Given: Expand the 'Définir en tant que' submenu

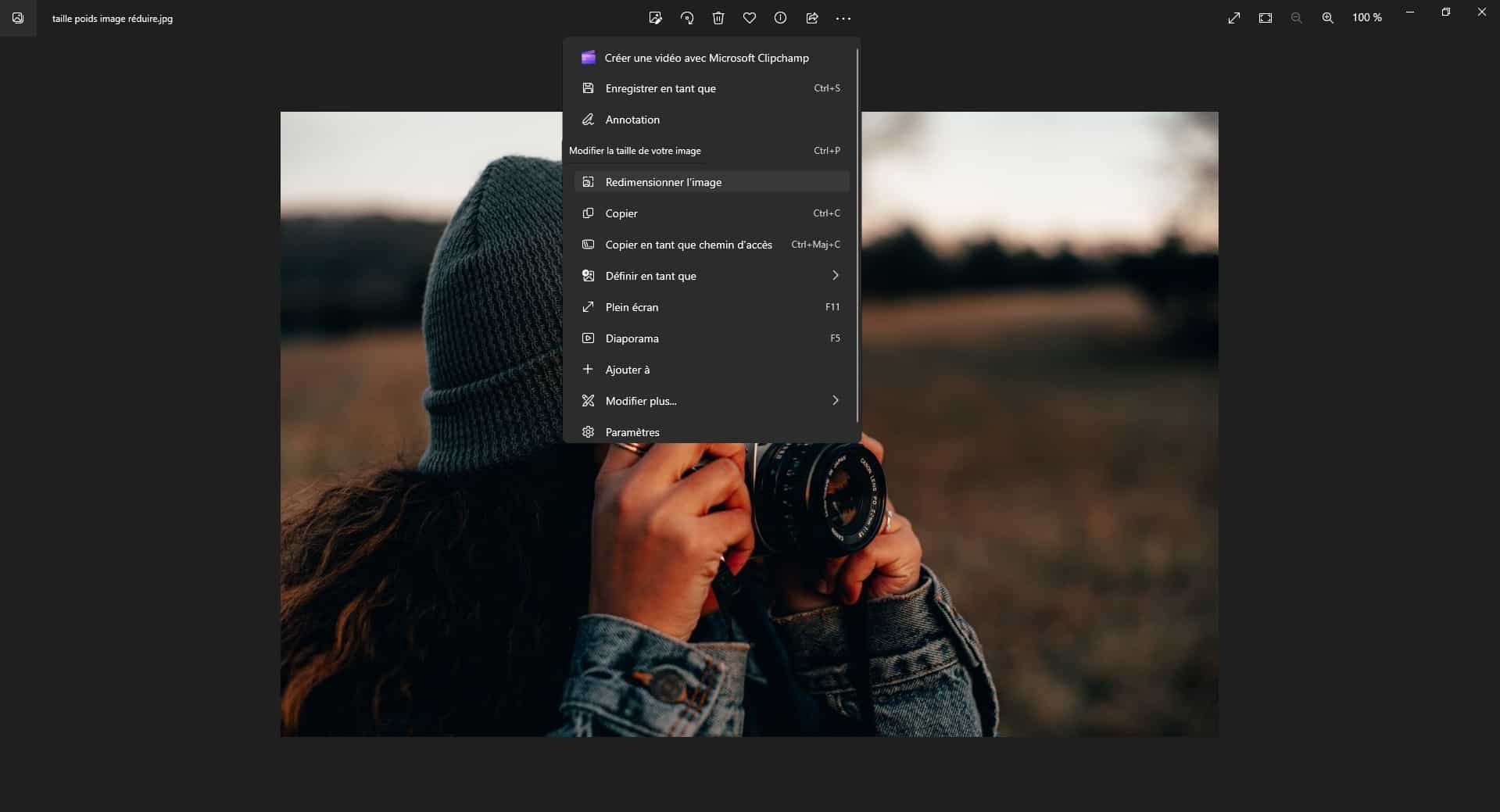Looking at the screenshot, I should point(835,276).
